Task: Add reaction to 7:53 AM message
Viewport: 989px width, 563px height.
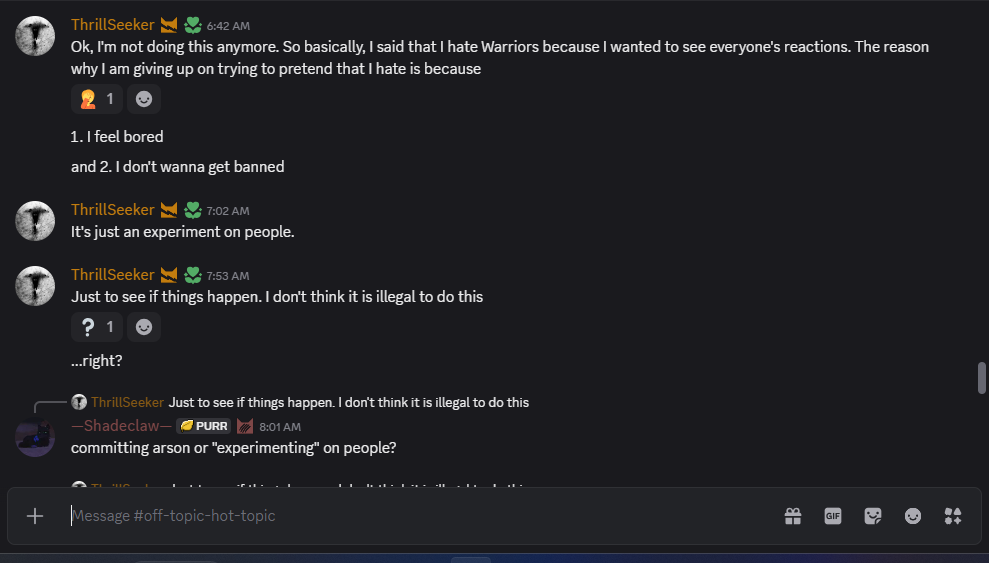Action: (145, 327)
